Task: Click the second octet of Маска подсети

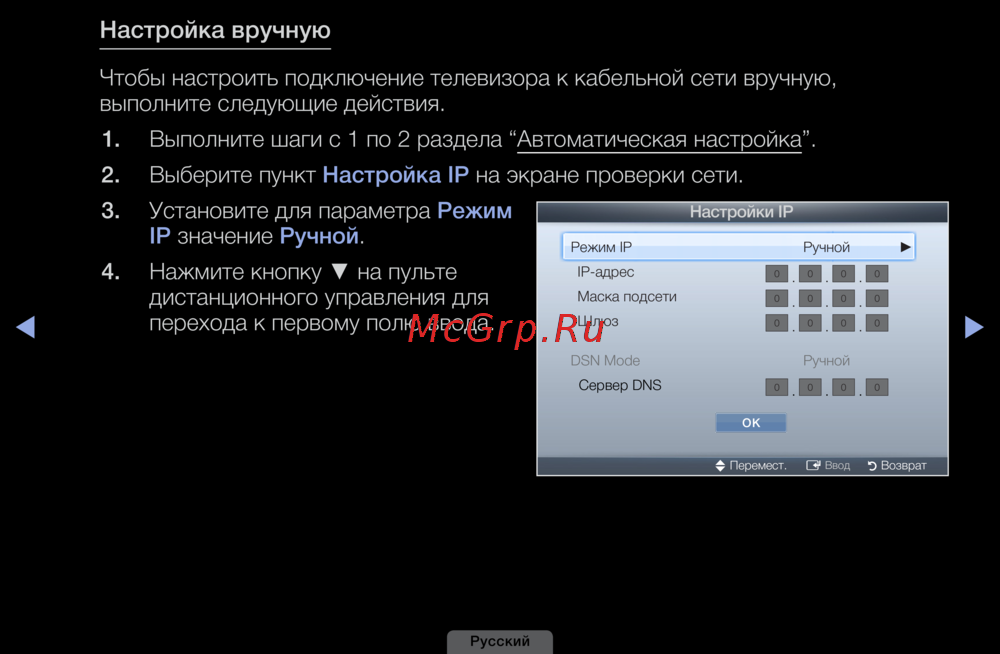Action: click(x=810, y=298)
